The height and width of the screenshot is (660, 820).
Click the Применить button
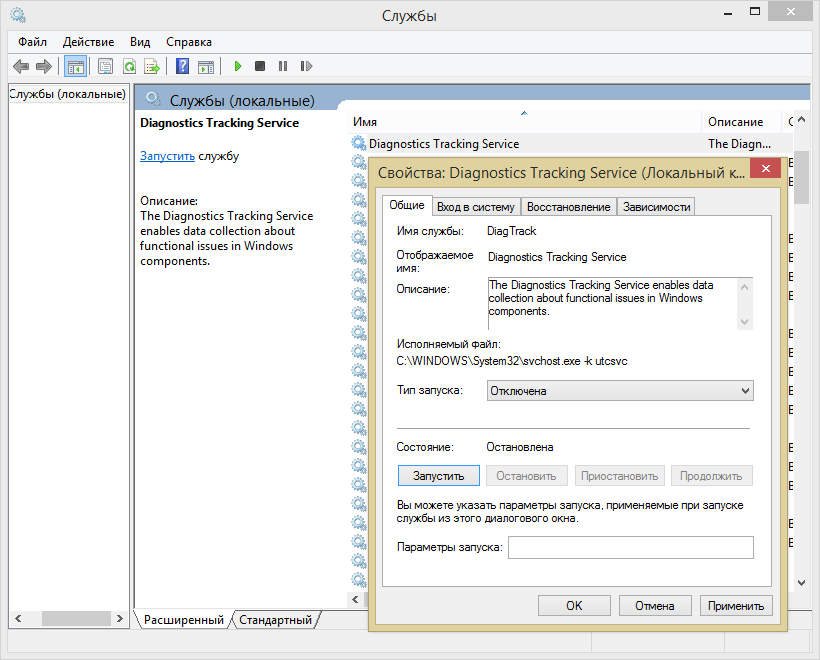point(736,606)
